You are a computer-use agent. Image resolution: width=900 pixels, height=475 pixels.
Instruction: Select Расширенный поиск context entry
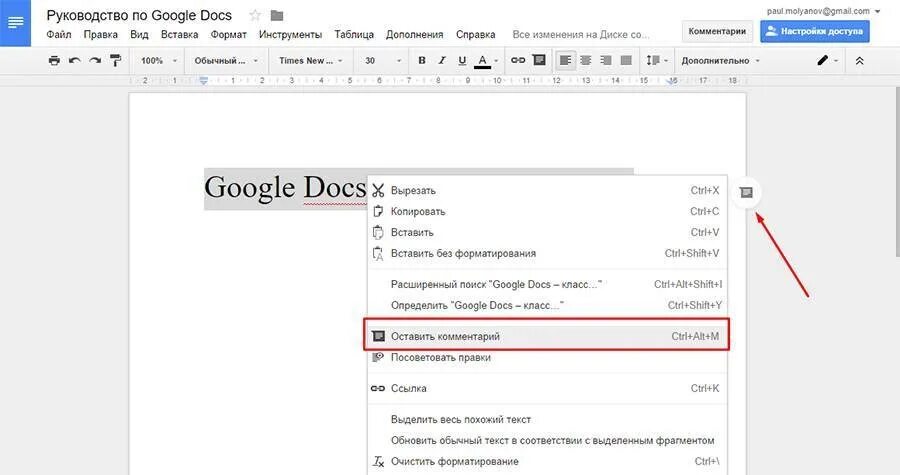pos(547,284)
